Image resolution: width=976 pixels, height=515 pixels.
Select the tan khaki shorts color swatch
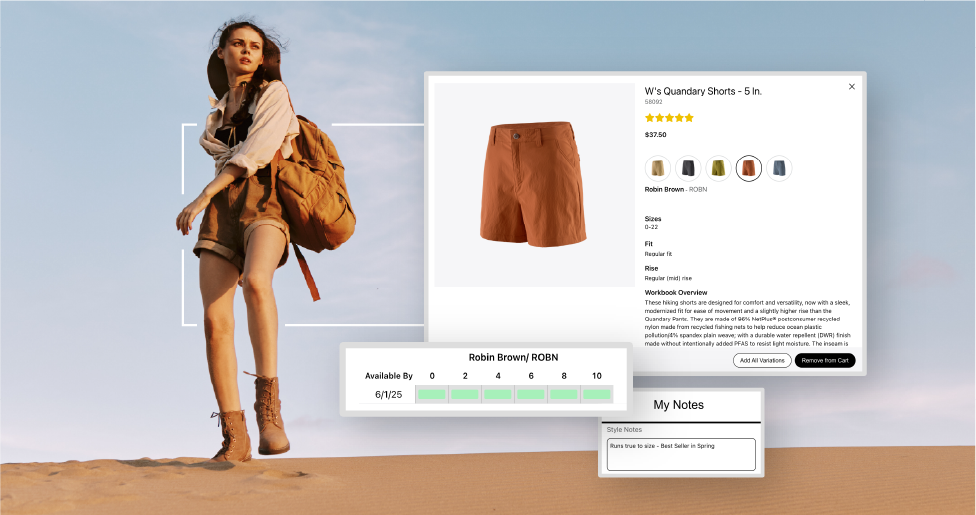657,168
